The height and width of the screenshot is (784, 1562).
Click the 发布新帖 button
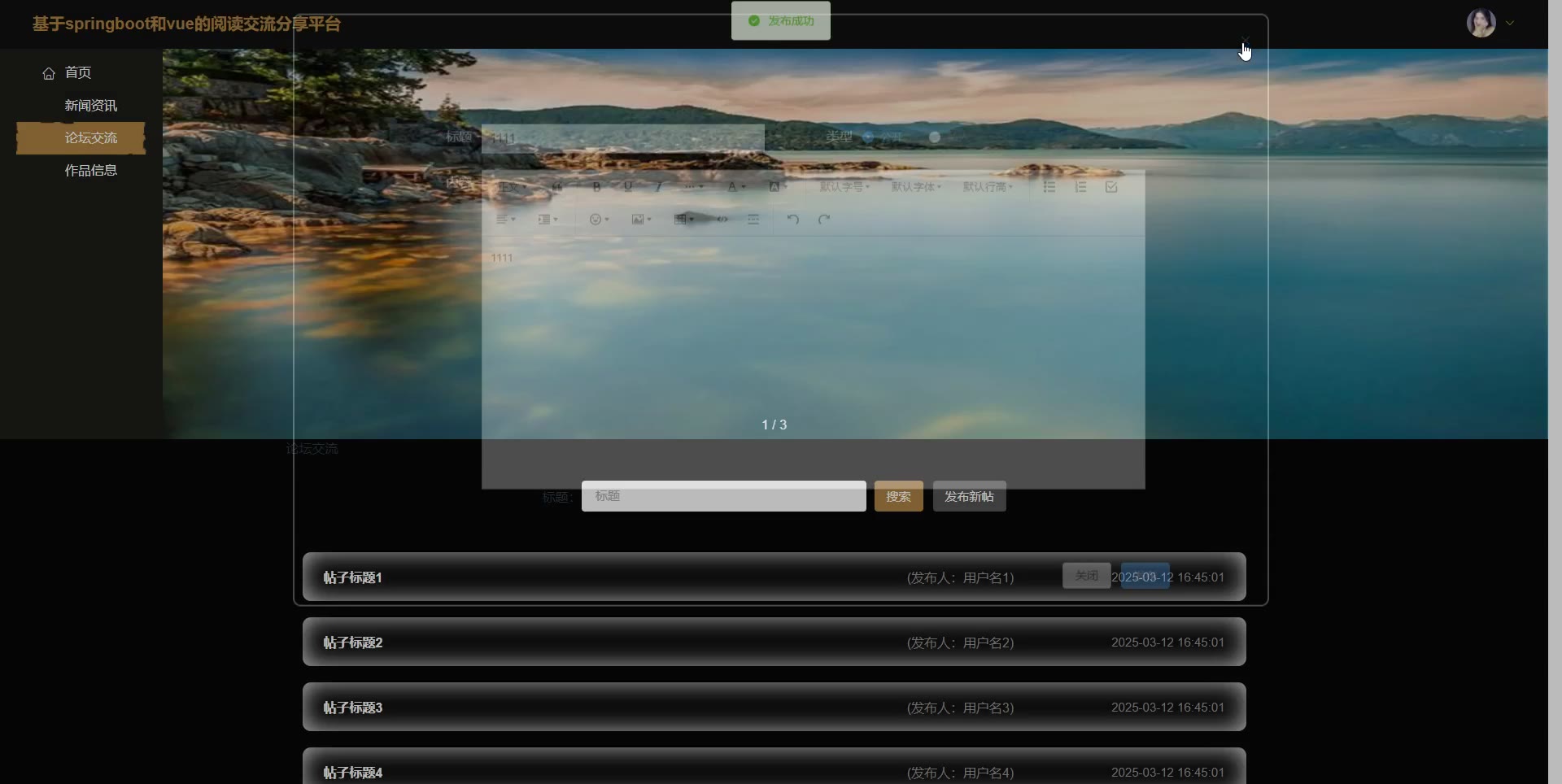click(969, 496)
